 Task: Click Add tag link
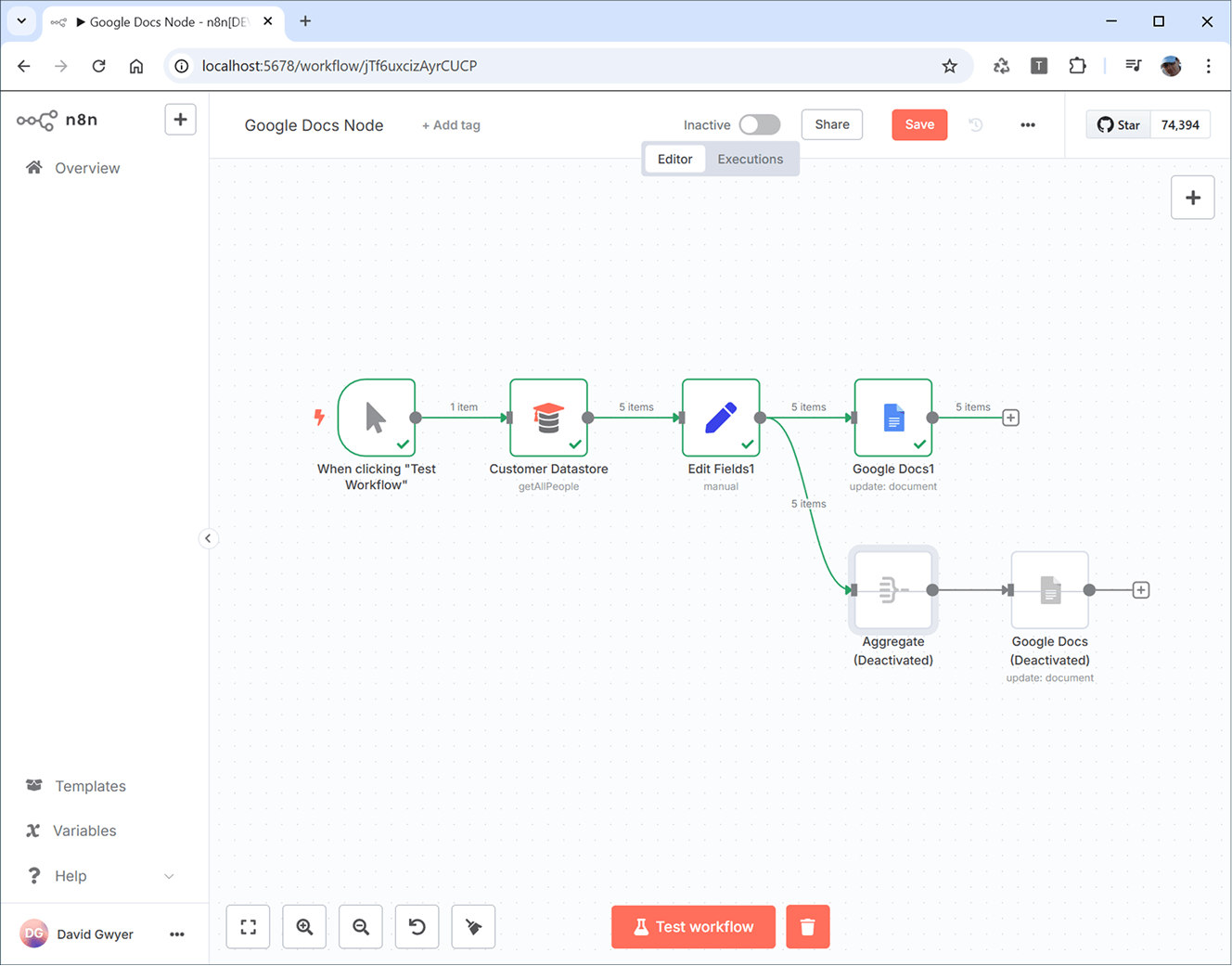point(451,125)
